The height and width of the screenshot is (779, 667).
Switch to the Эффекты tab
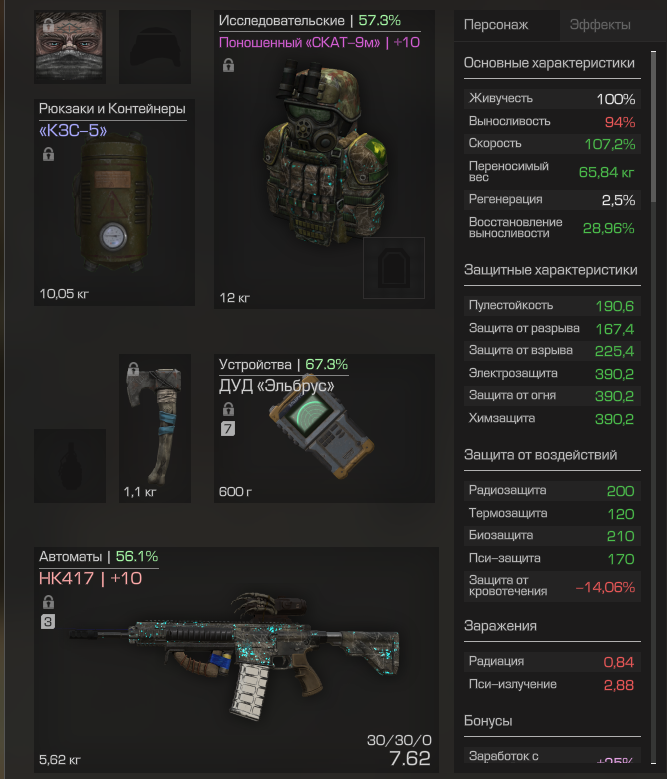pyautogui.click(x=600, y=25)
